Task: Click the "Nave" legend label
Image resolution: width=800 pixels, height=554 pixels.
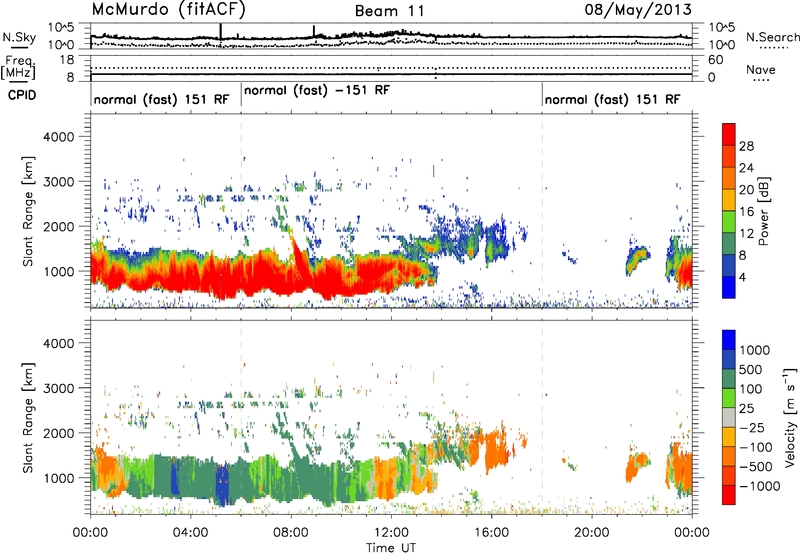Action: 761,69
